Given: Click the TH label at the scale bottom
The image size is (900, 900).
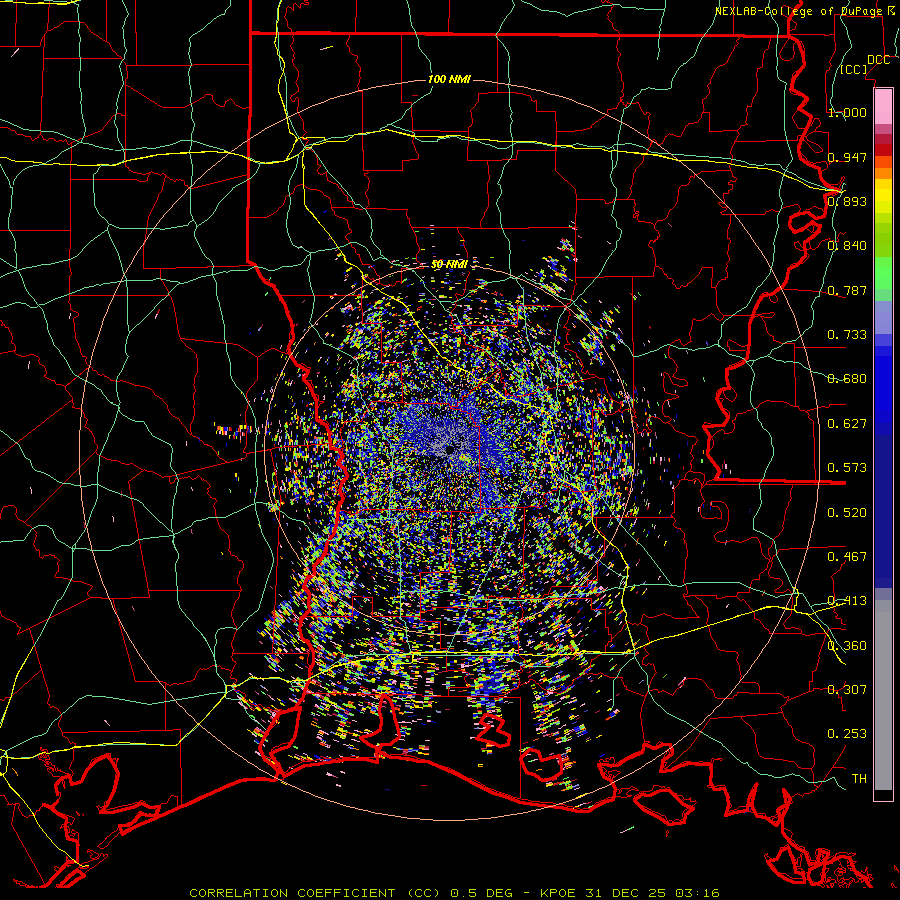Looking at the screenshot, I should (x=859, y=779).
